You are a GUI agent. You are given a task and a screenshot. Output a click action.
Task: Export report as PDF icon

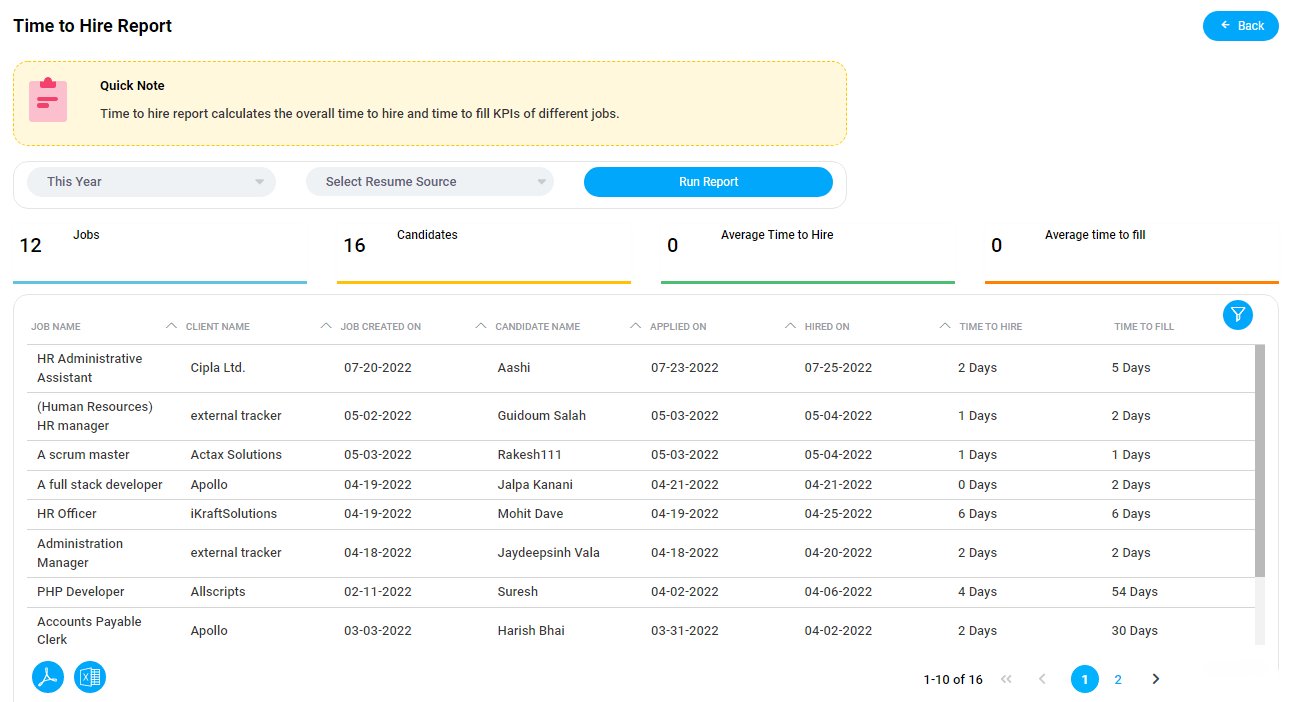(x=48, y=677)
